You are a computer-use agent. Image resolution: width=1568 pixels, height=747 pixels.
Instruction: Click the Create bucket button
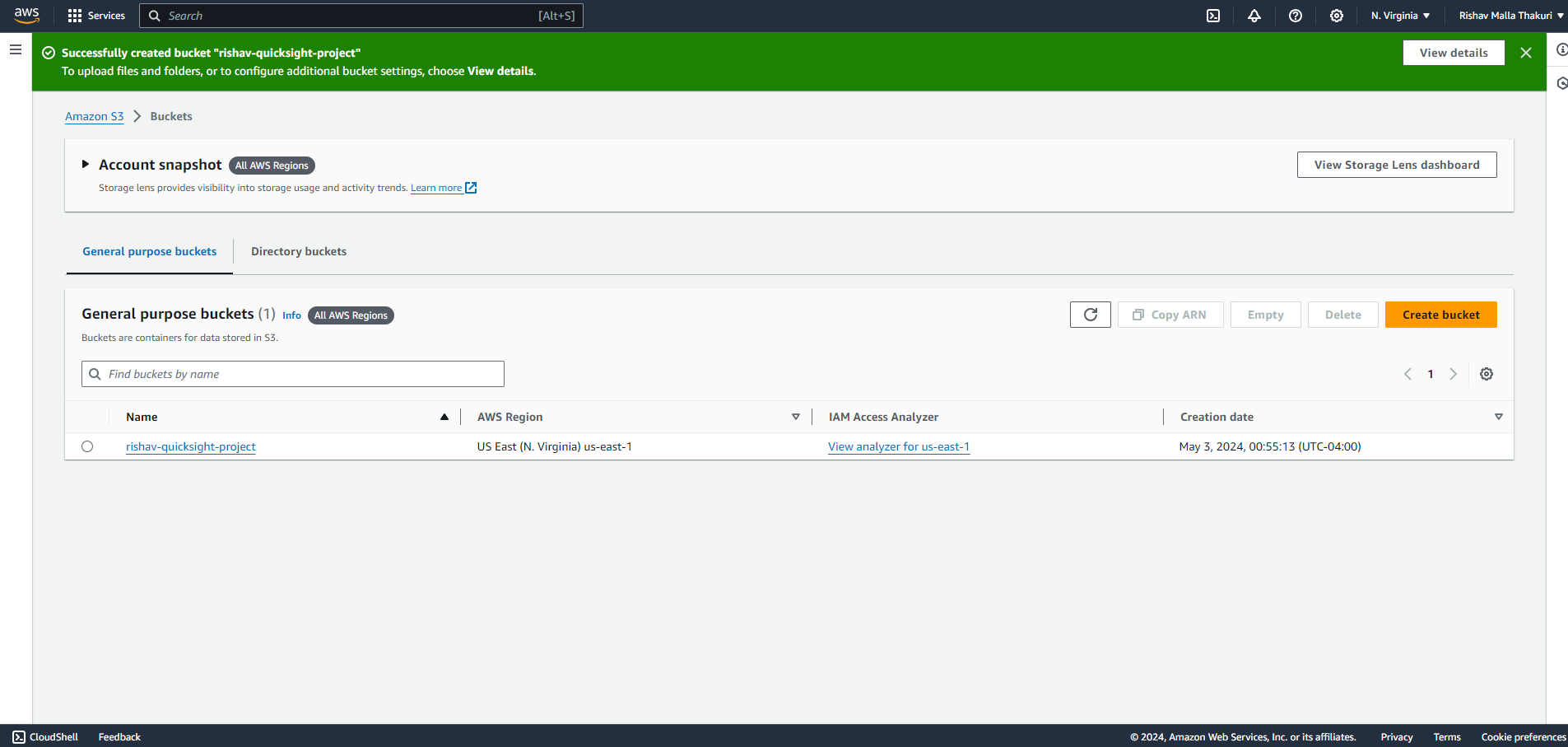pos(1441,315)
